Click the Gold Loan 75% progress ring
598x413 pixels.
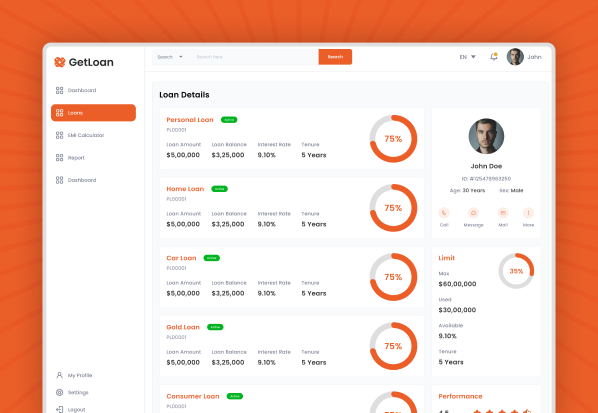coord(393,346)
